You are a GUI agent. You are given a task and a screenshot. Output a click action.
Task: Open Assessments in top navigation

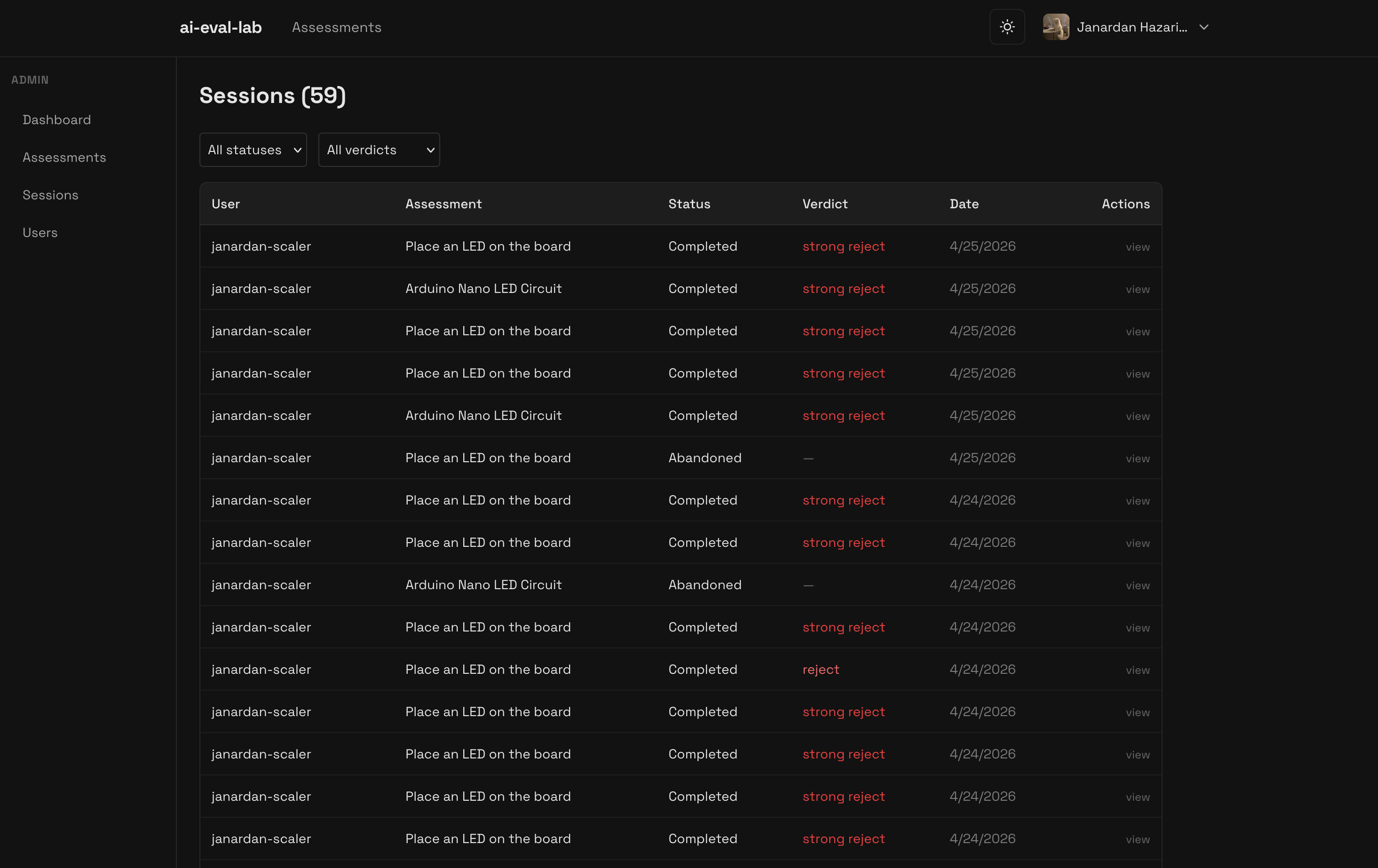(x=336, y=27)
